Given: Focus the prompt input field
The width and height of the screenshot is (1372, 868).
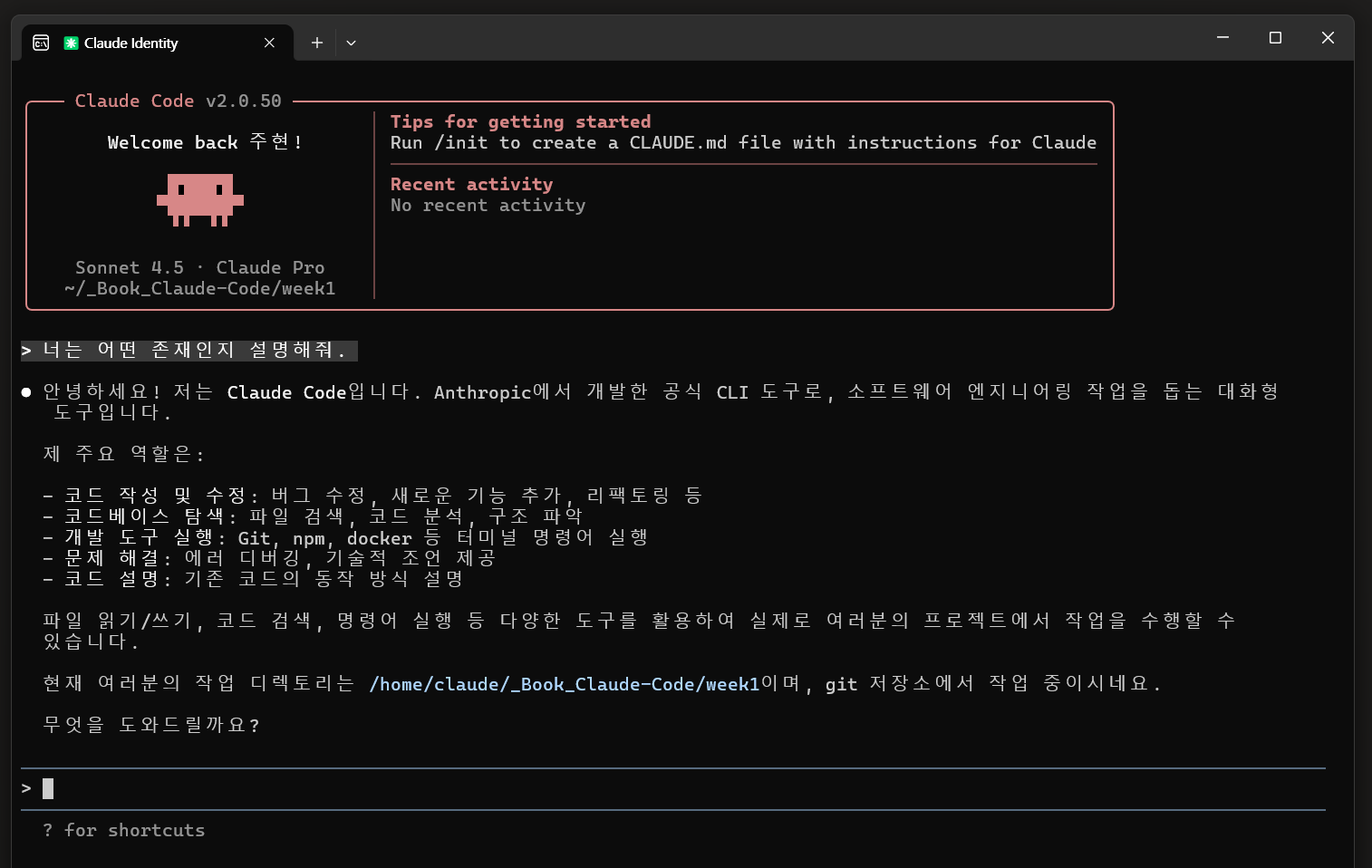Looking at the screenshot, I should coord(673,789).
